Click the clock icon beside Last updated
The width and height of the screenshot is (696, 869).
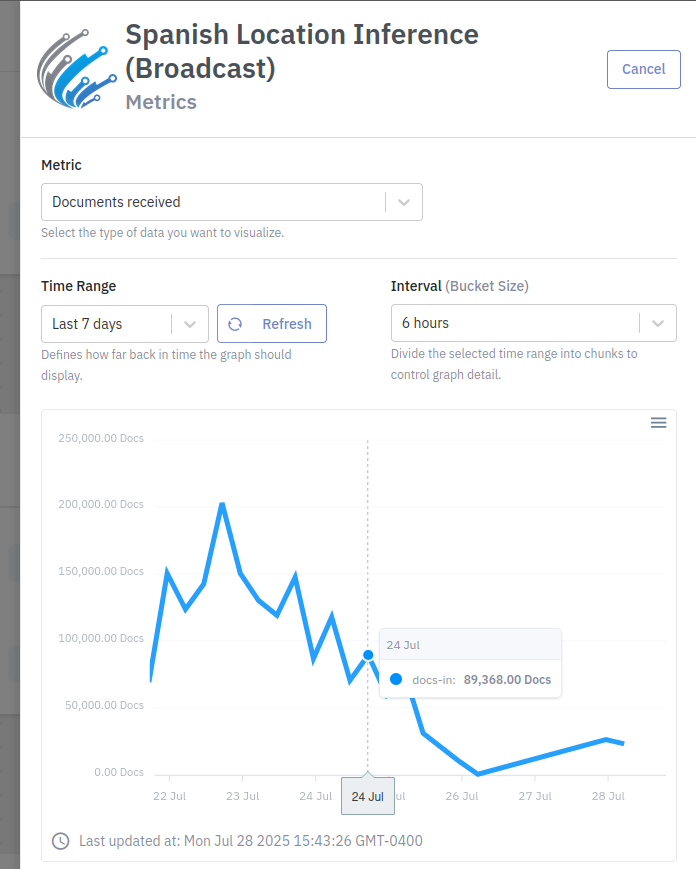click(x=60, y=841)
